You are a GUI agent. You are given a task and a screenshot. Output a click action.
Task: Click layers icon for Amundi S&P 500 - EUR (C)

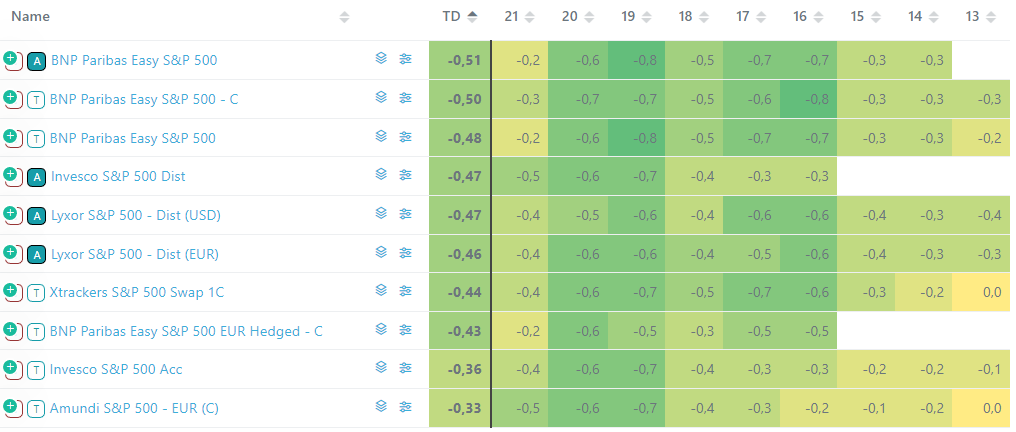click(x=381, y=407)
